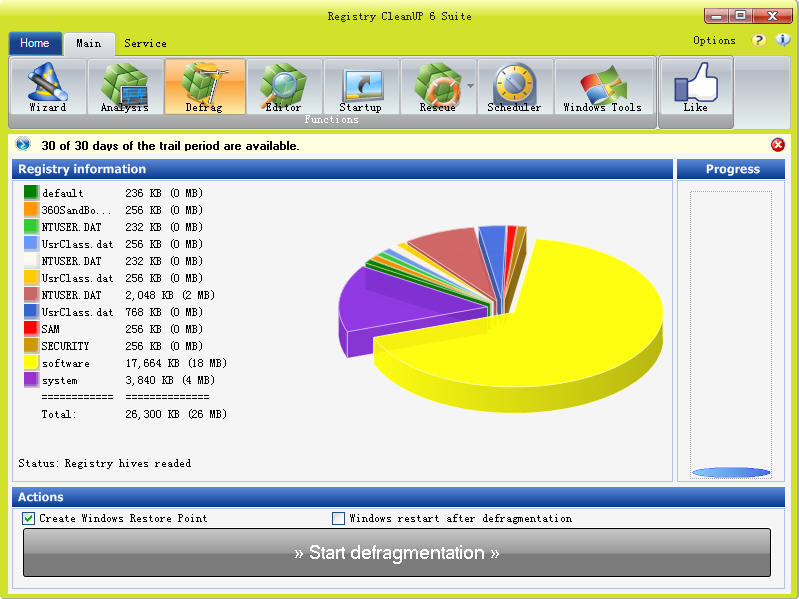Switch to the Home tab
The height and width of the screenshot is (599, 799).
(35, 43)
